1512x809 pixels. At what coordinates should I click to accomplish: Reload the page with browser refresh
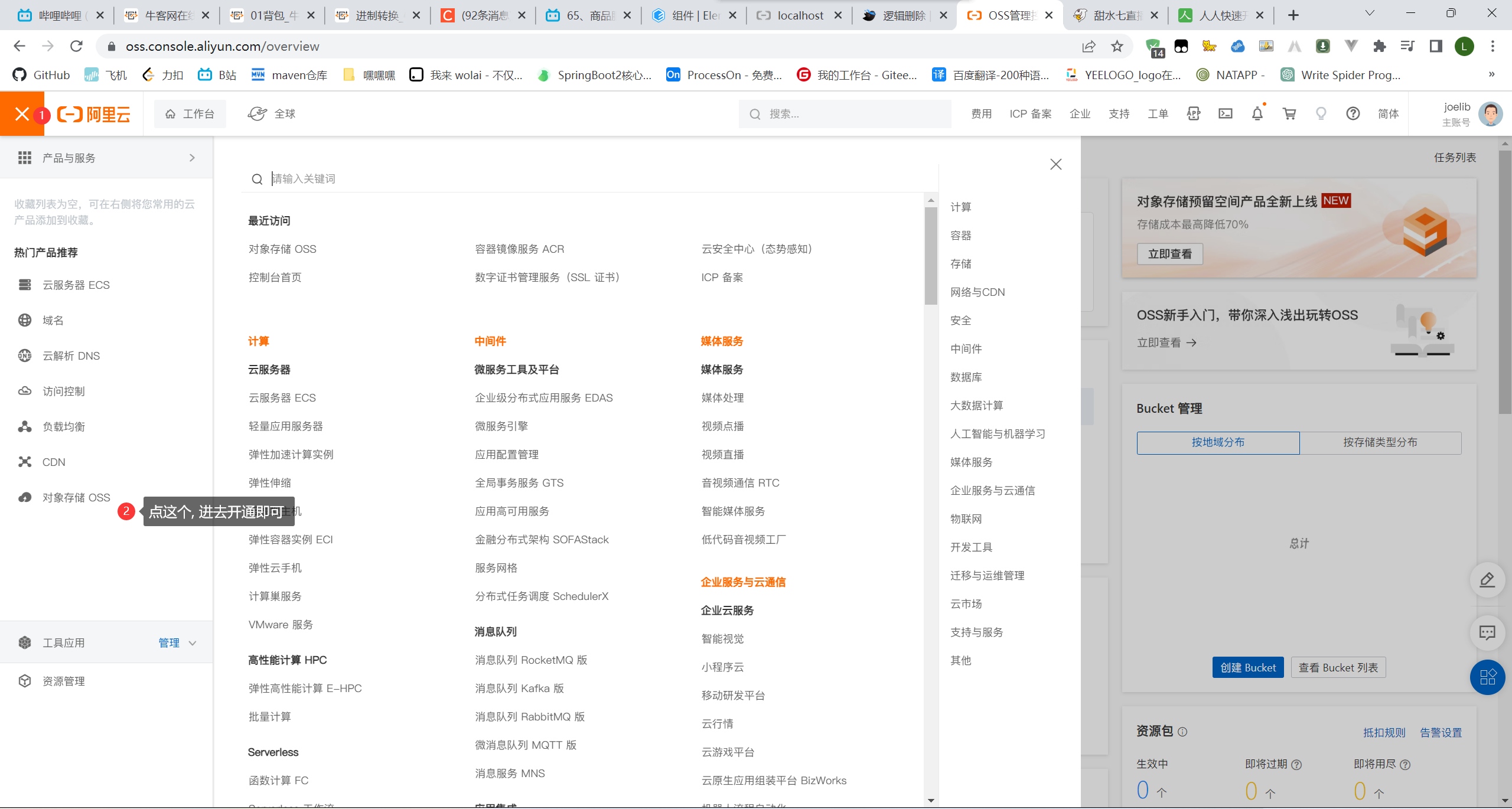click(x=76, y=46)
